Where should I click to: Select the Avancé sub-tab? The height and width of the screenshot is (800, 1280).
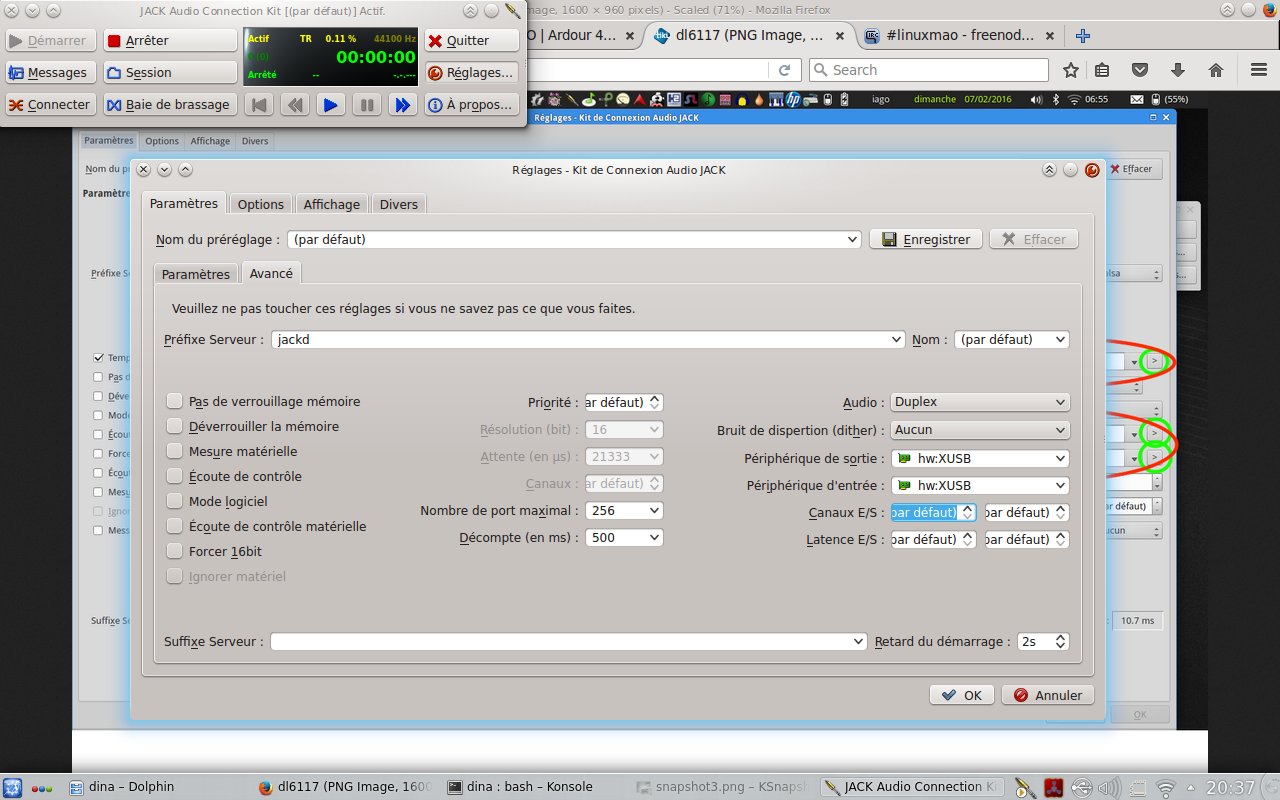[271, 273]
